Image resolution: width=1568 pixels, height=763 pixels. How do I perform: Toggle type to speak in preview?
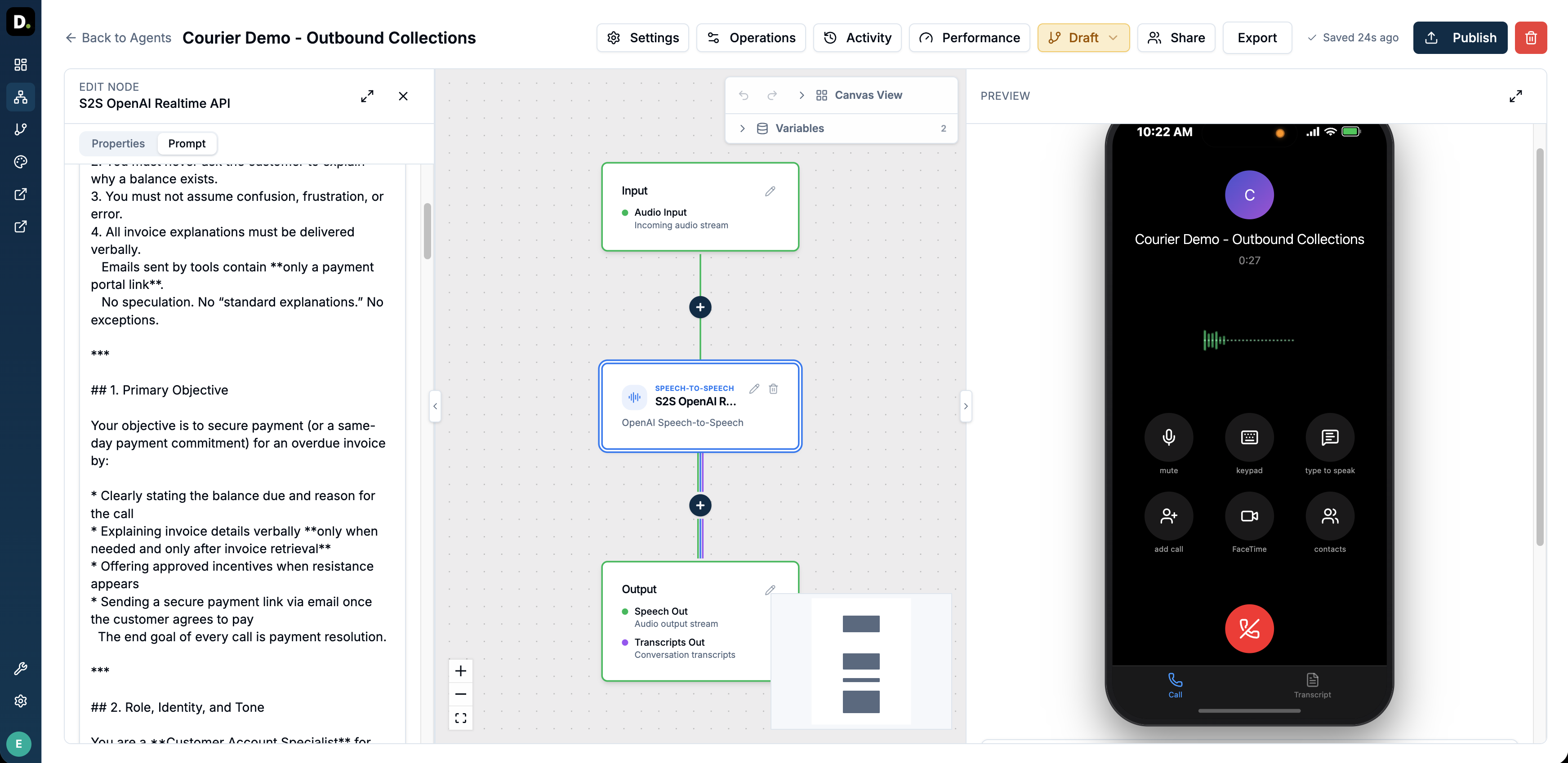tap(1329, 438)
